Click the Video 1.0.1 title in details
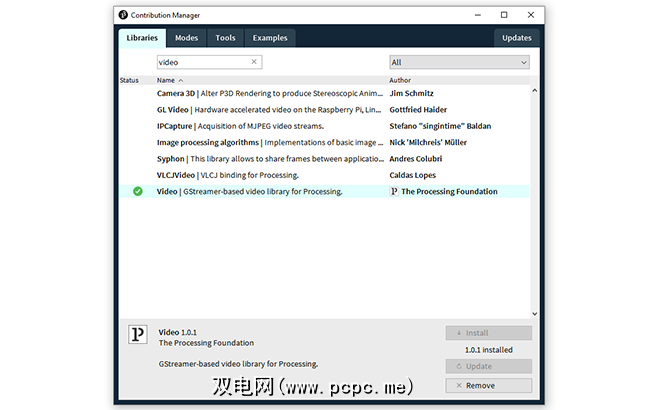Viewport: 670px width, 410px height. pyautogui.click(x=177, y=332)
